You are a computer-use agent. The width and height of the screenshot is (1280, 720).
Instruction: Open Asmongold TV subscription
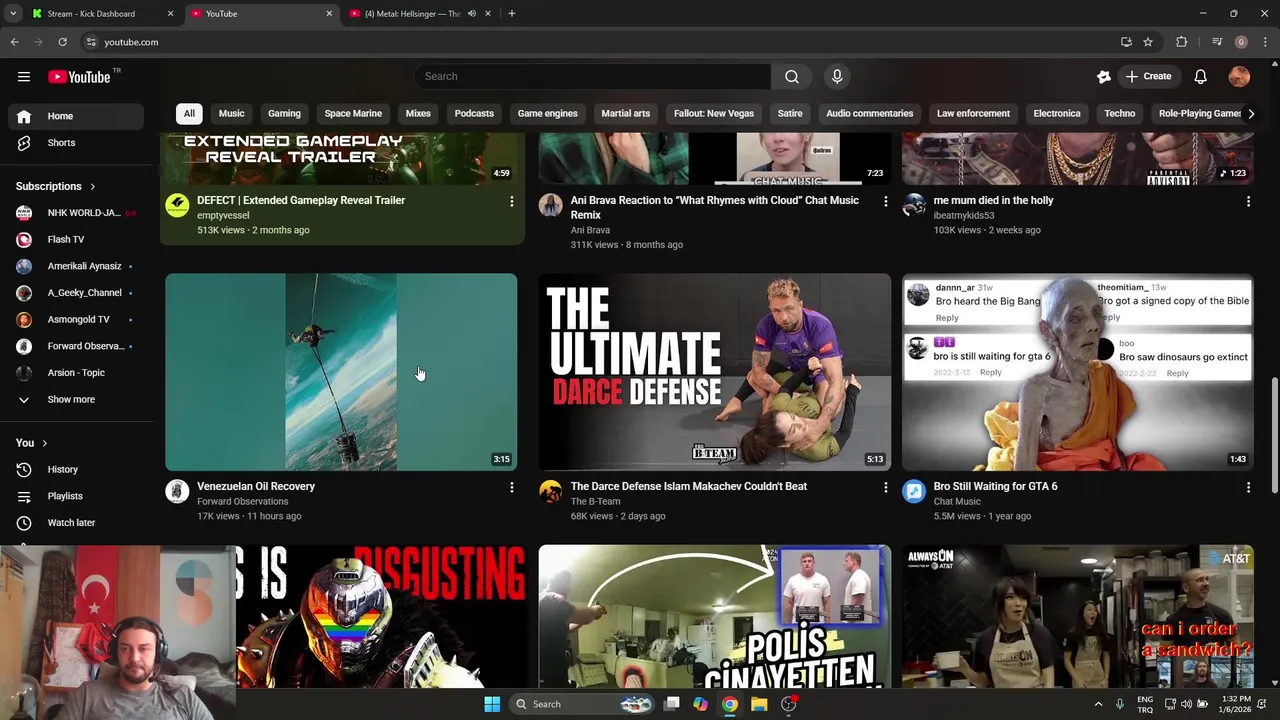76,320
